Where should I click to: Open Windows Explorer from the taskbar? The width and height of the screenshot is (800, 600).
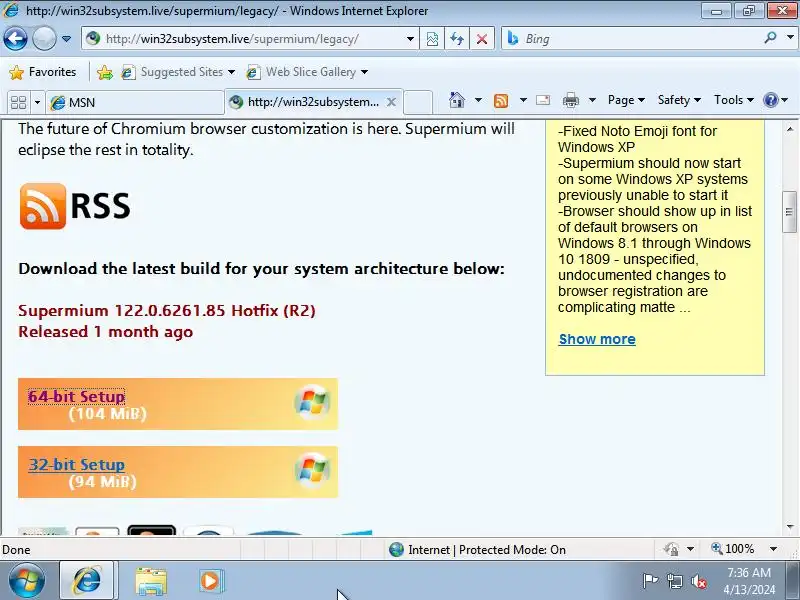pyautogui.click(x=151, y=581)
